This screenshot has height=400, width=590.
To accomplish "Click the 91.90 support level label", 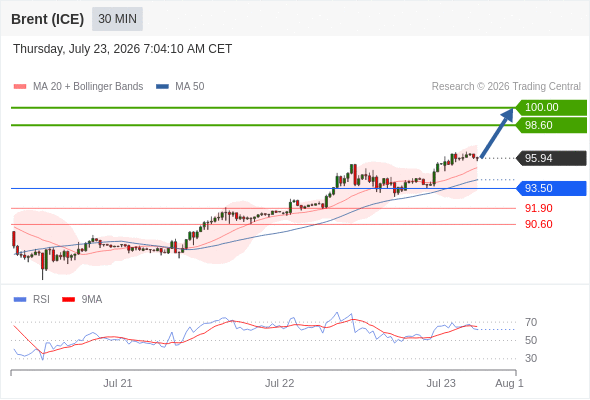I will point(539,208).
